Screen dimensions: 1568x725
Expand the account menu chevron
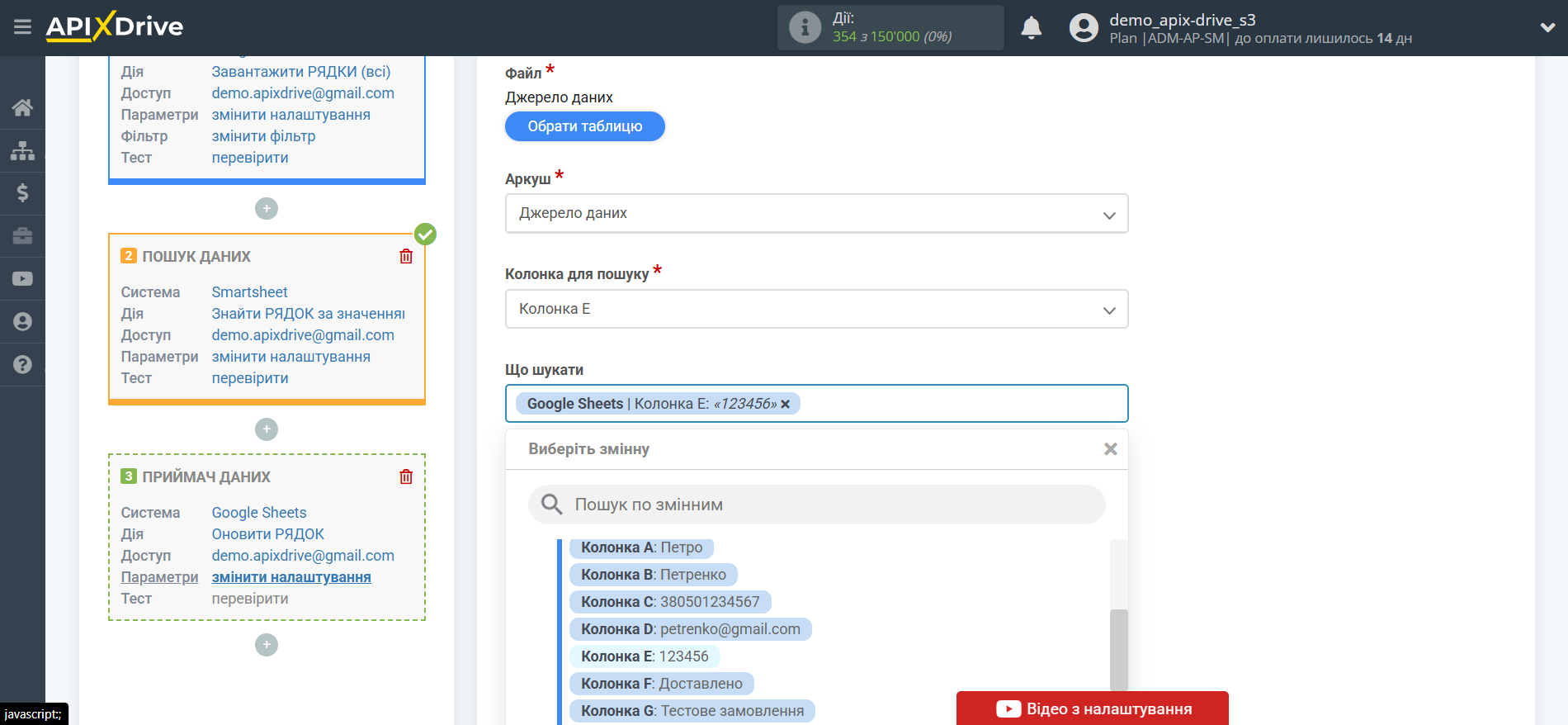click(x=1547, y=27)
